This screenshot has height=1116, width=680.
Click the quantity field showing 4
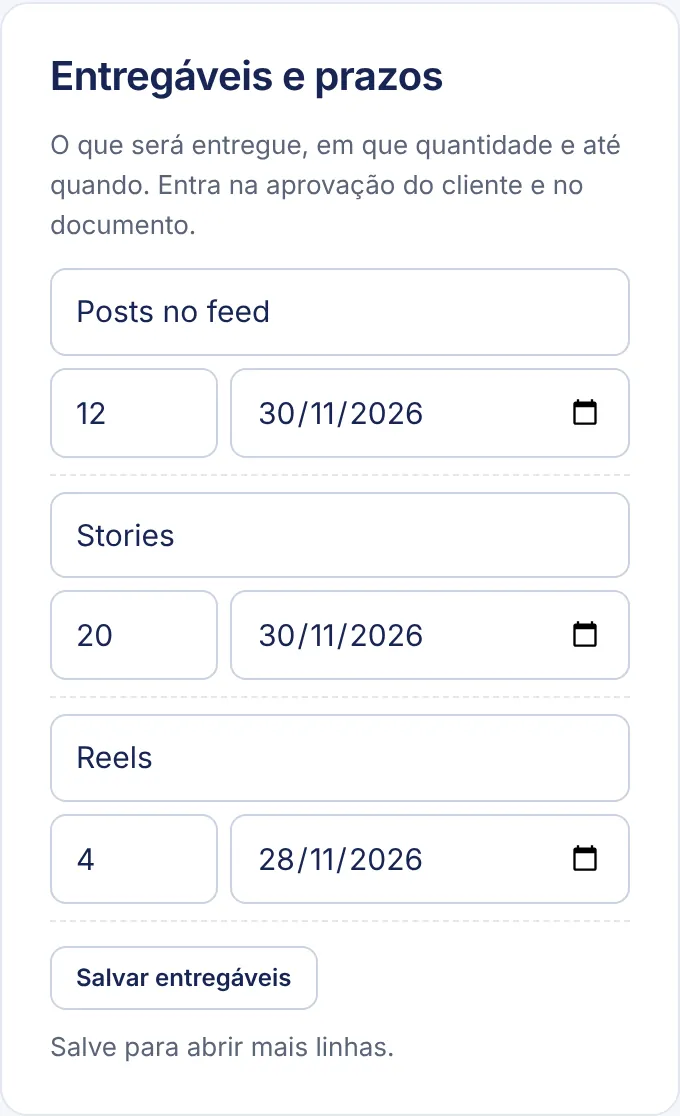coord(134,859)
